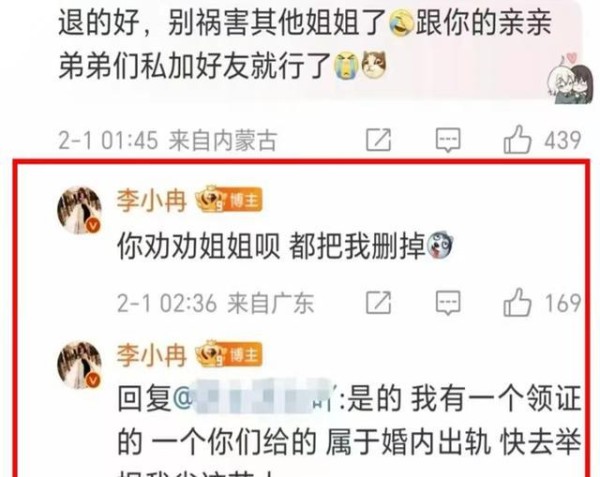Open reply box on the 02:36 comment

448,303
